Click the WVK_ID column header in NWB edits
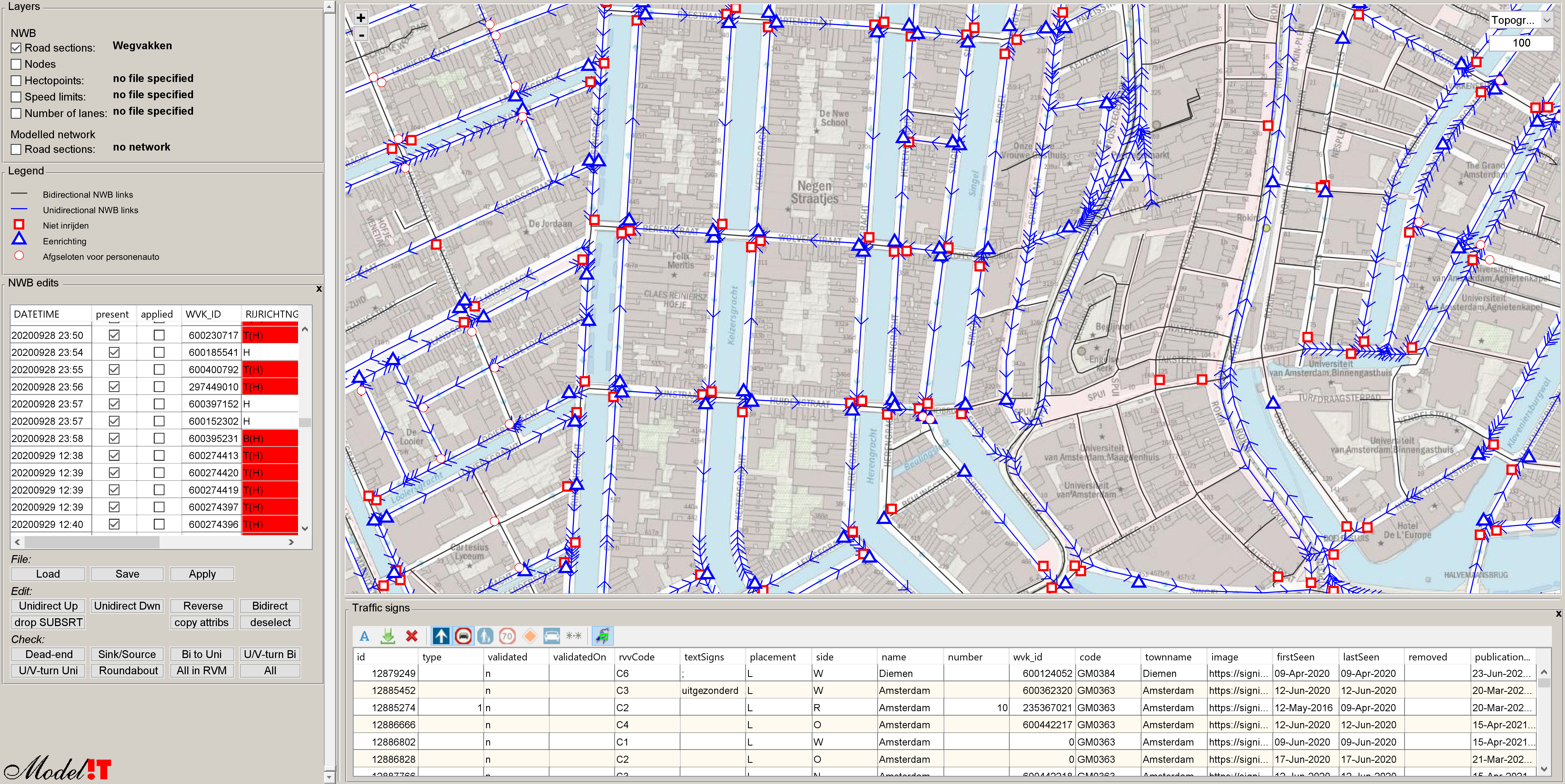This screenshot has height=784, width=1565. (211, 314)
